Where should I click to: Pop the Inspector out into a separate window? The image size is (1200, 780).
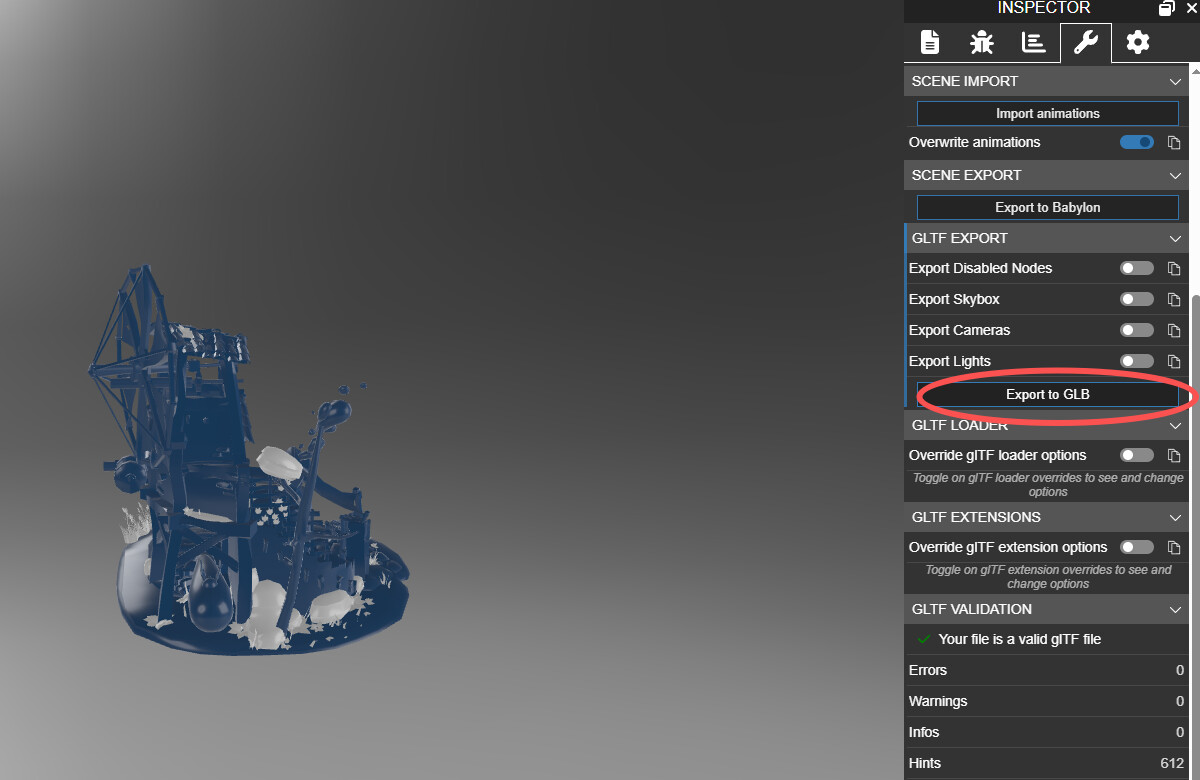tap(1166, 8)
